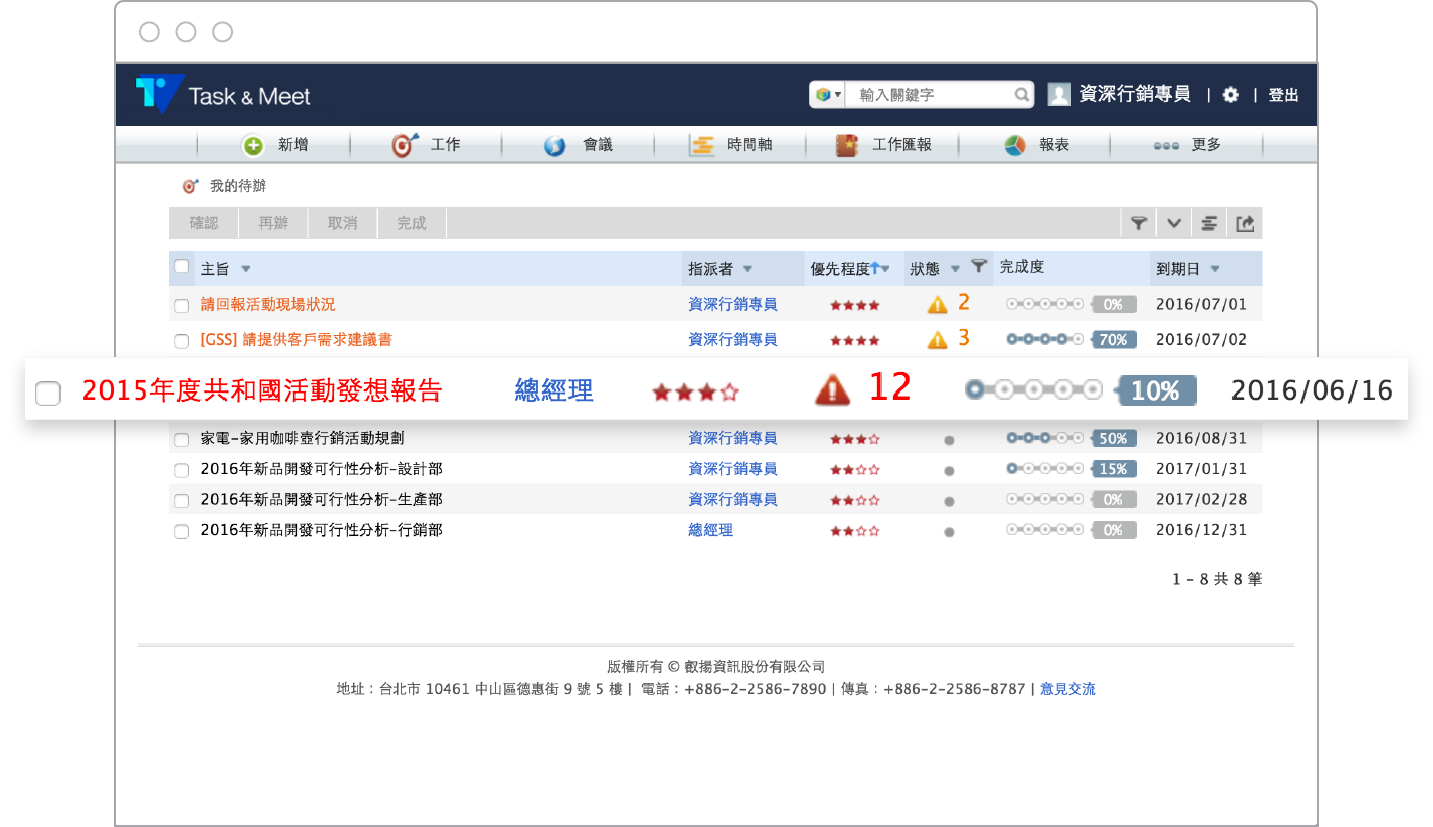Open the filter funnel icon in toolbar
This screenshot has width=1433, height=827.
(1139, 223)
